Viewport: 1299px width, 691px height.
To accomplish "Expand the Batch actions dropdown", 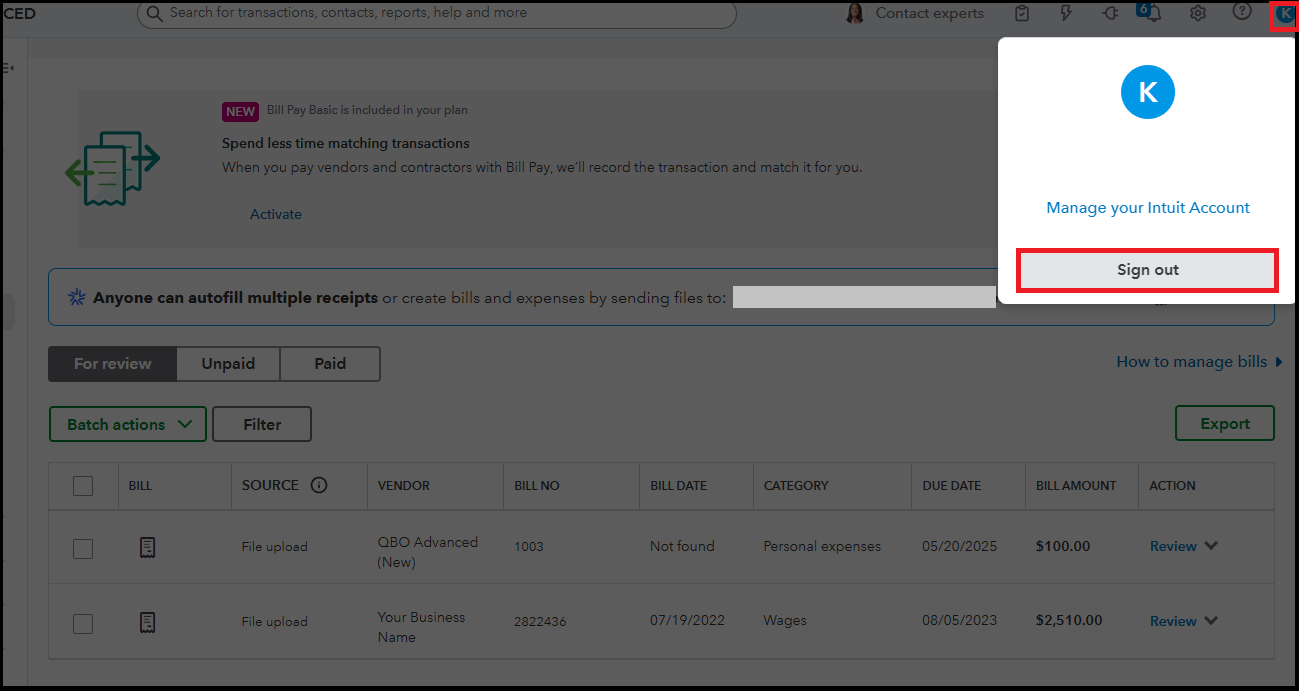I will coord(128,424).
